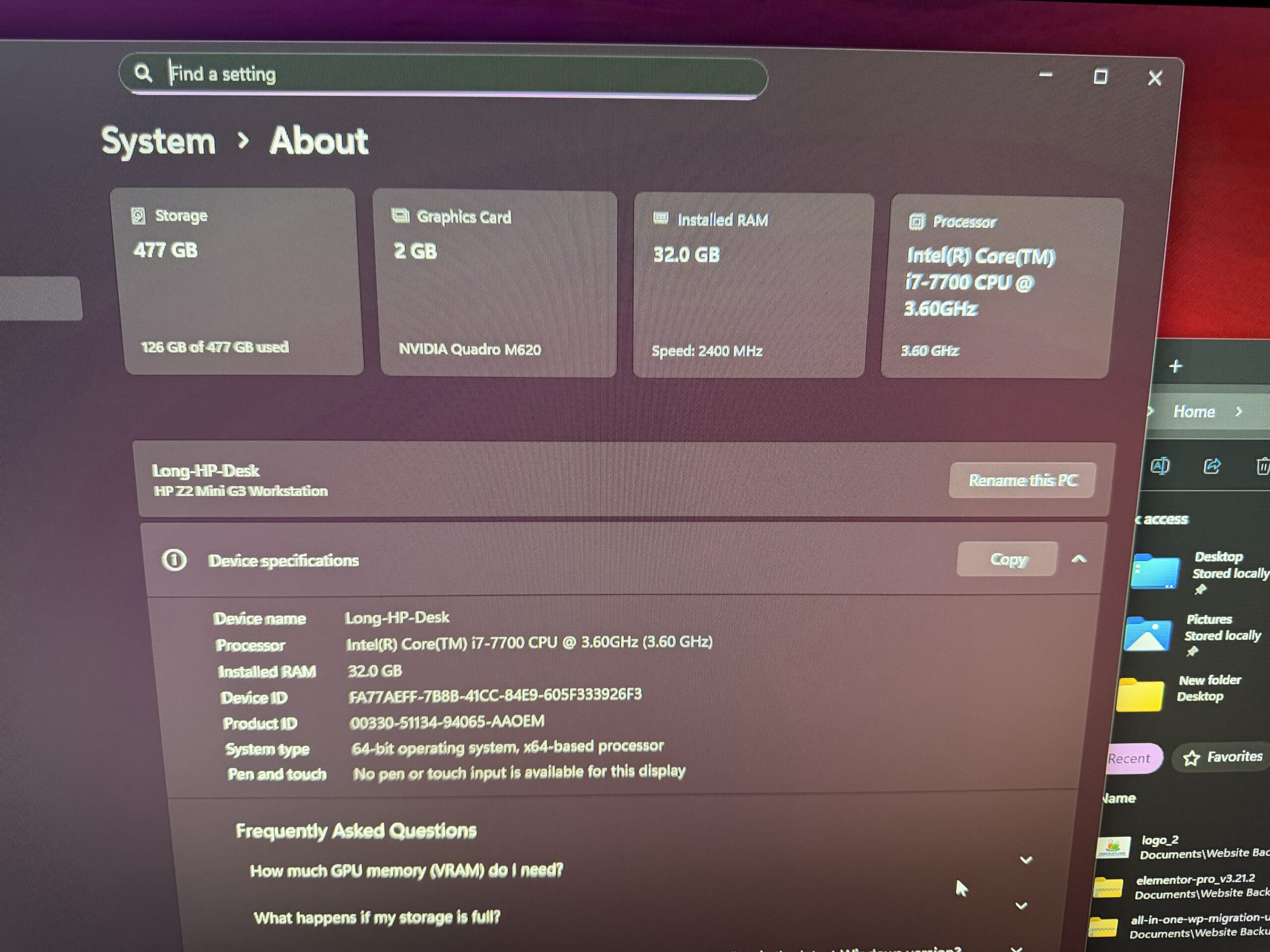Copy the device specifications
1270x952 pixels.
point(1007,559)
